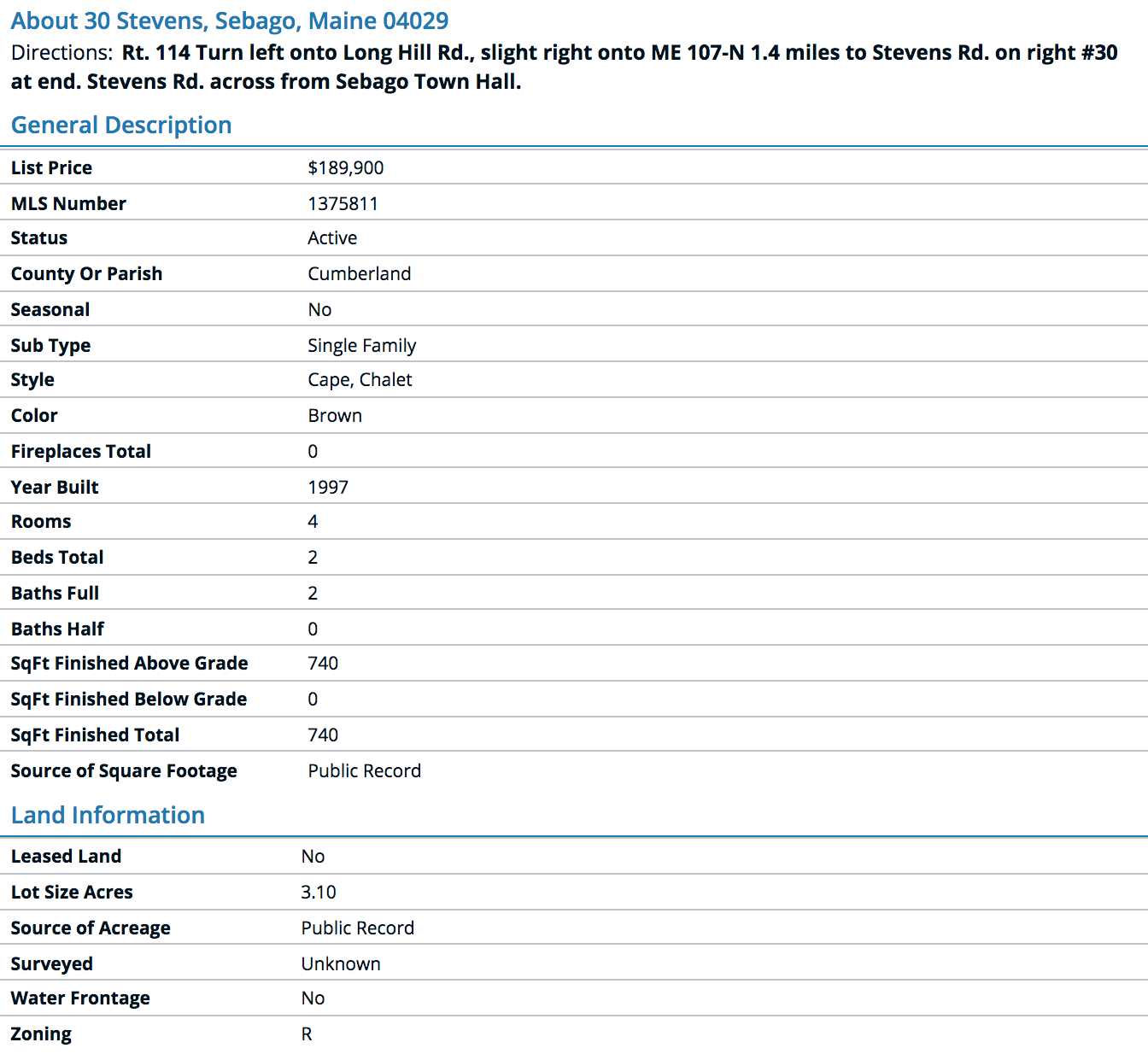Click the SqFt Finished Below Grade value 0
Screen dimensions: 1148x1054
tap(313, 700)
